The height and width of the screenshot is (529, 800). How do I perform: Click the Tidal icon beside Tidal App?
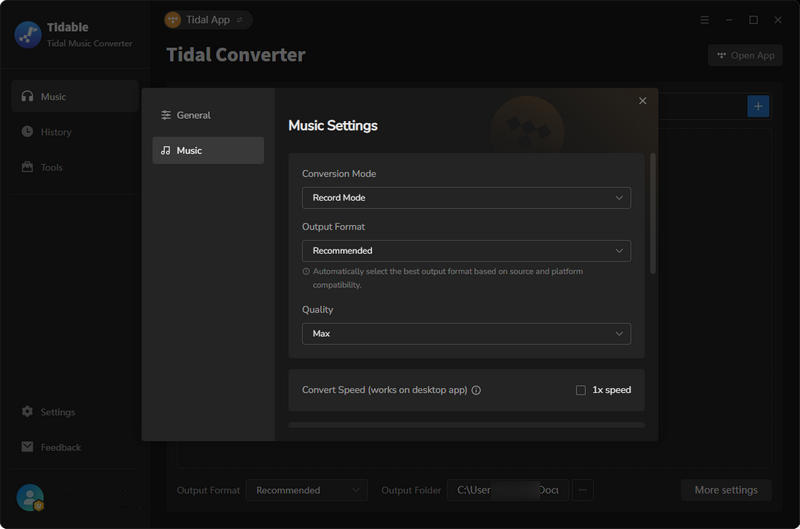tap(173, 20)
